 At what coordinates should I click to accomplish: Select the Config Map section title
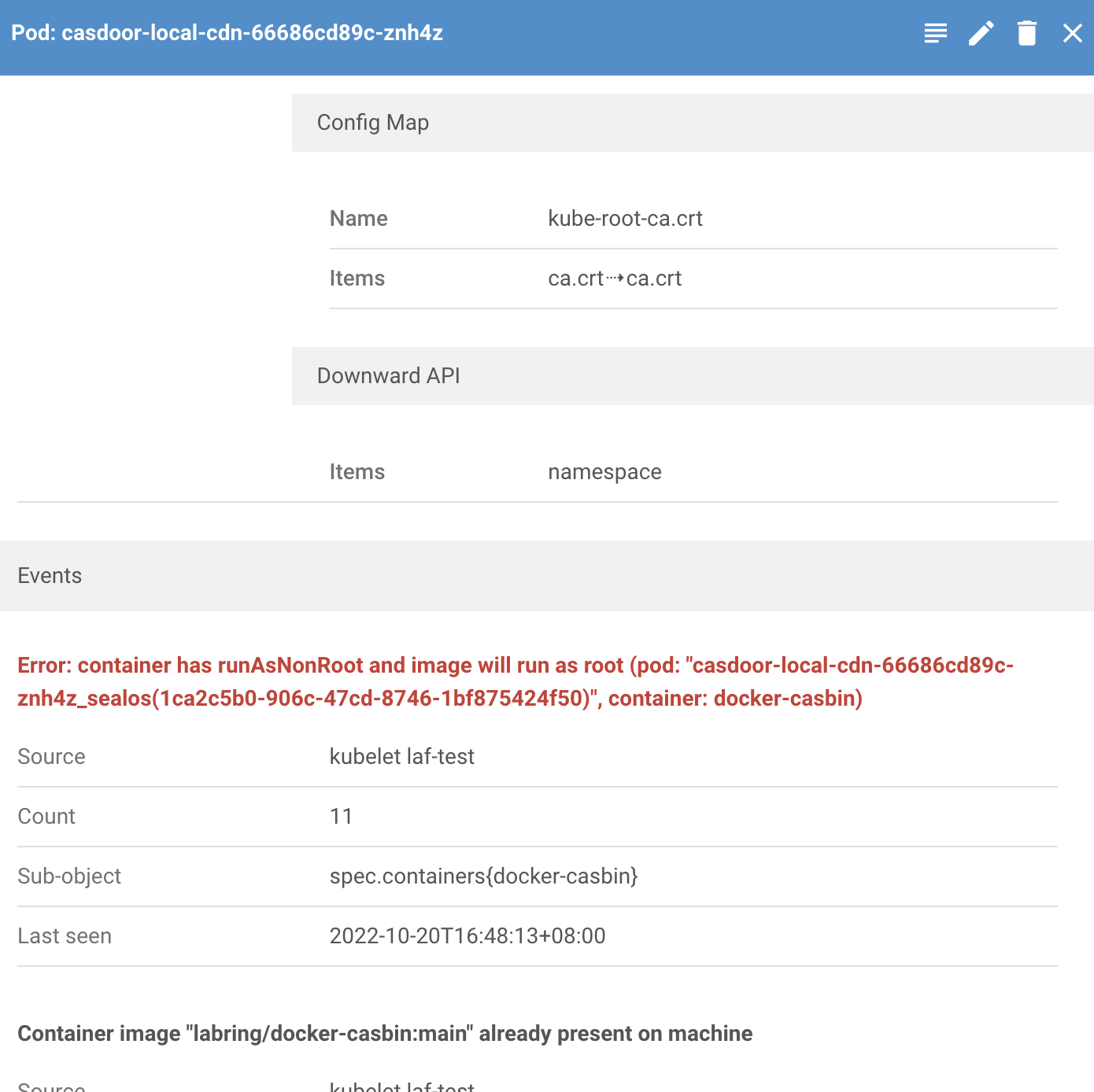point(373,123)
